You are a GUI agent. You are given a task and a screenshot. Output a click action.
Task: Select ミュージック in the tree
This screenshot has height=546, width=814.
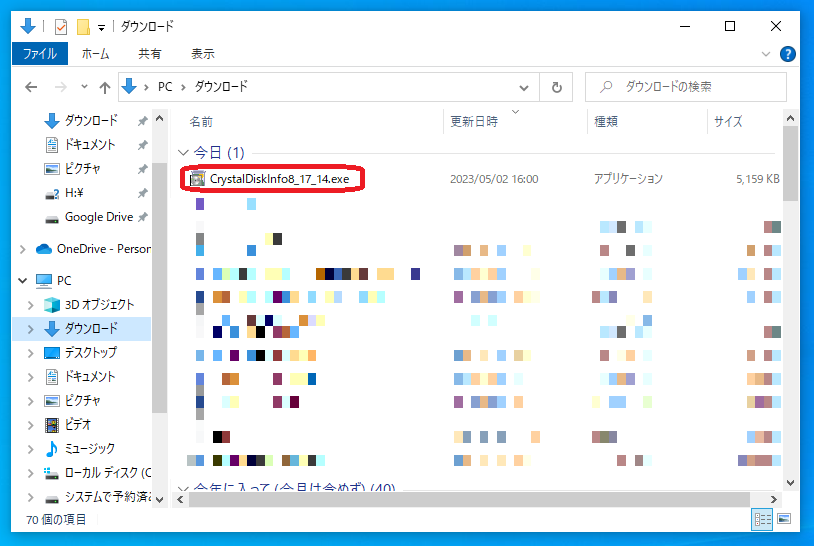click(90, 448)
